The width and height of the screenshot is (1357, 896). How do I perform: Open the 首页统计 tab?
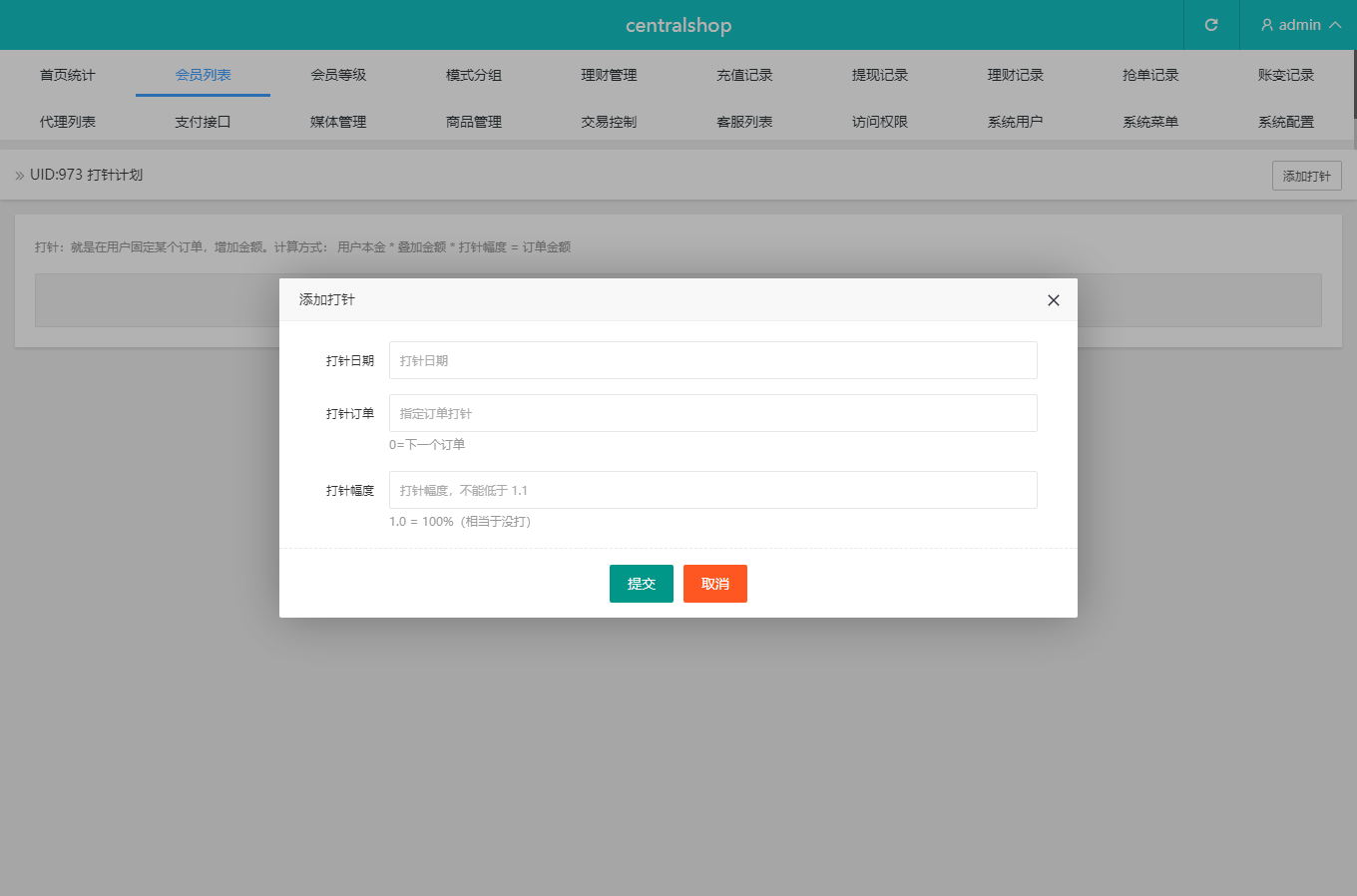point(68,75)
